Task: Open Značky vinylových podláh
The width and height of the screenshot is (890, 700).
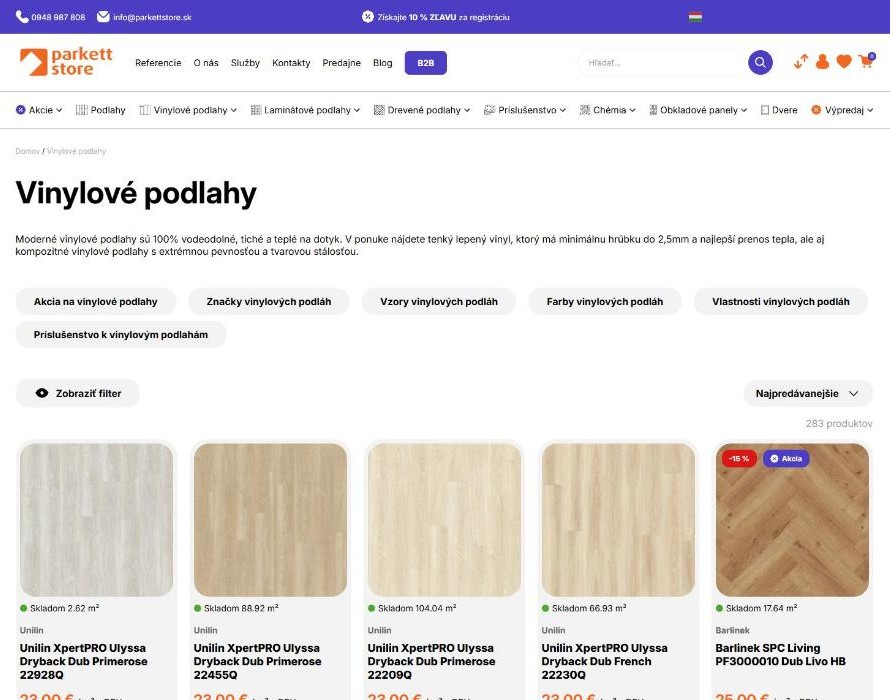Action: pyautogui.click(x=269, y=301)
